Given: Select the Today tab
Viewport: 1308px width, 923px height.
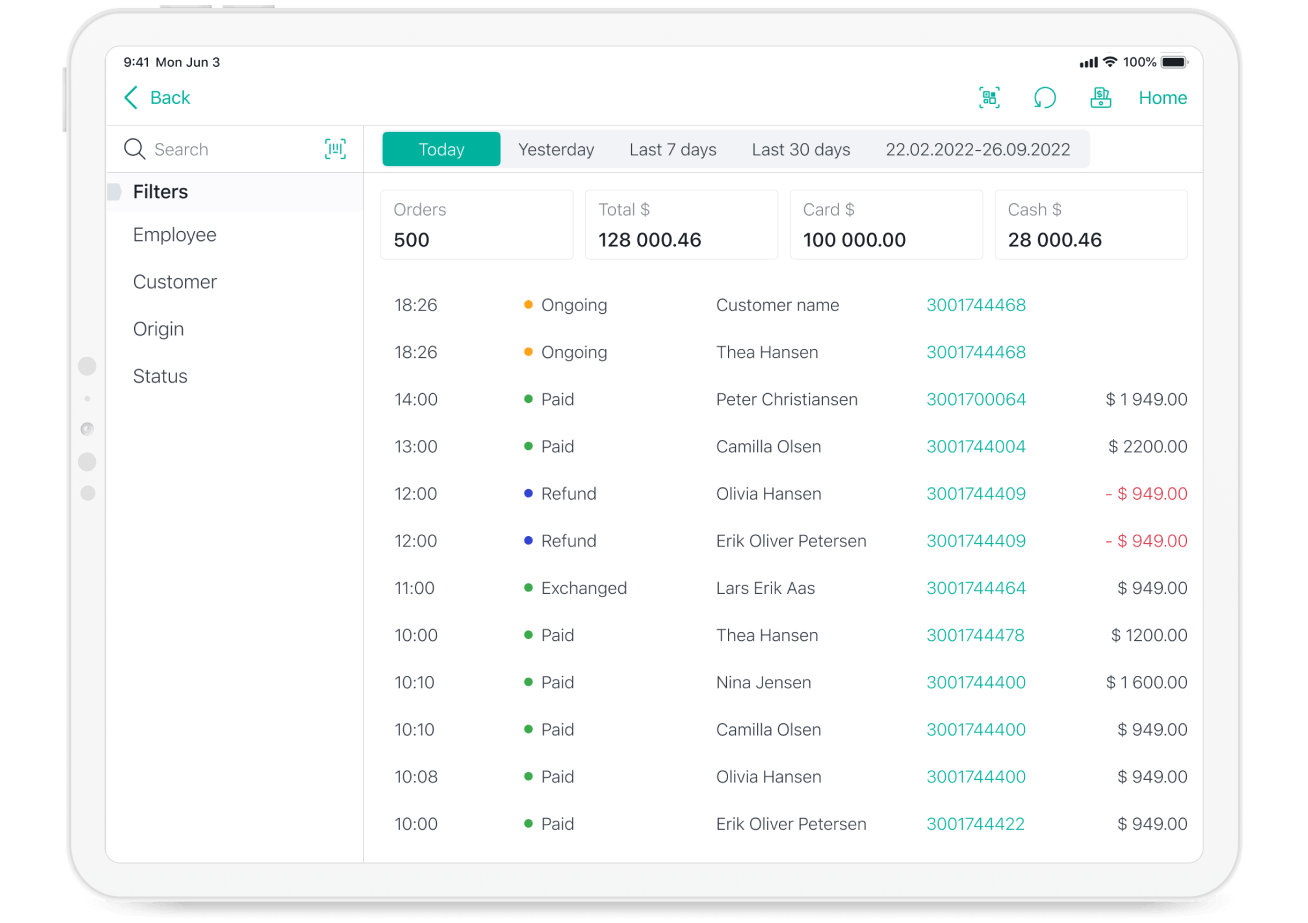Looking at the screenshot, I should click(441, 149).
